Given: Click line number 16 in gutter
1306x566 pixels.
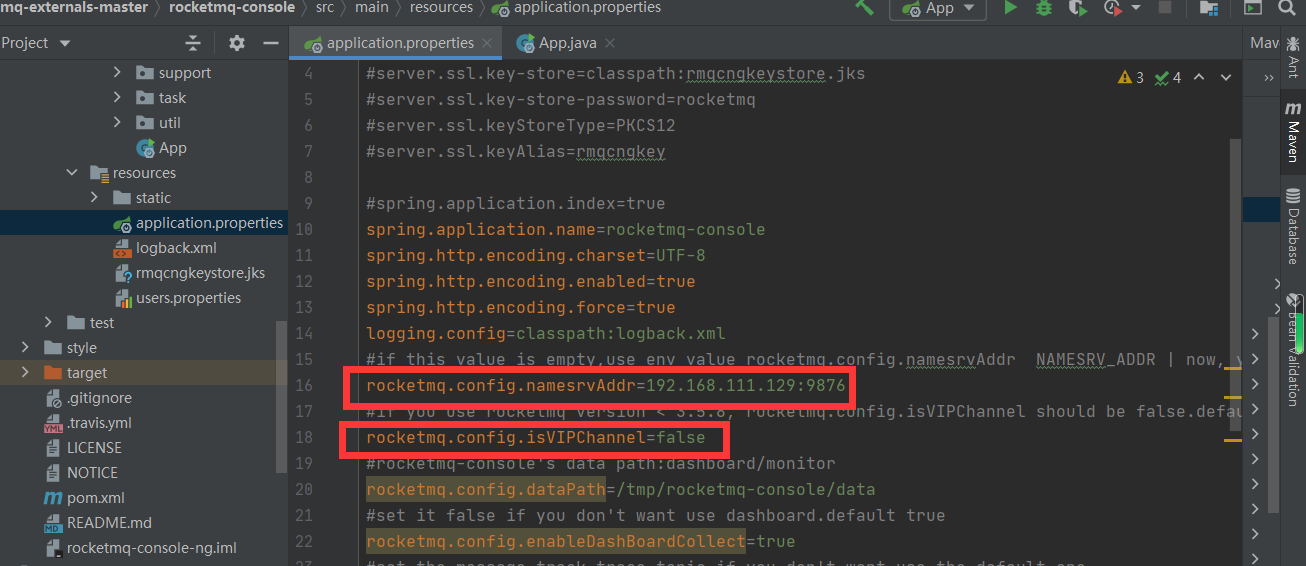Looking at the screenshot, I should [x=303, y=385].
